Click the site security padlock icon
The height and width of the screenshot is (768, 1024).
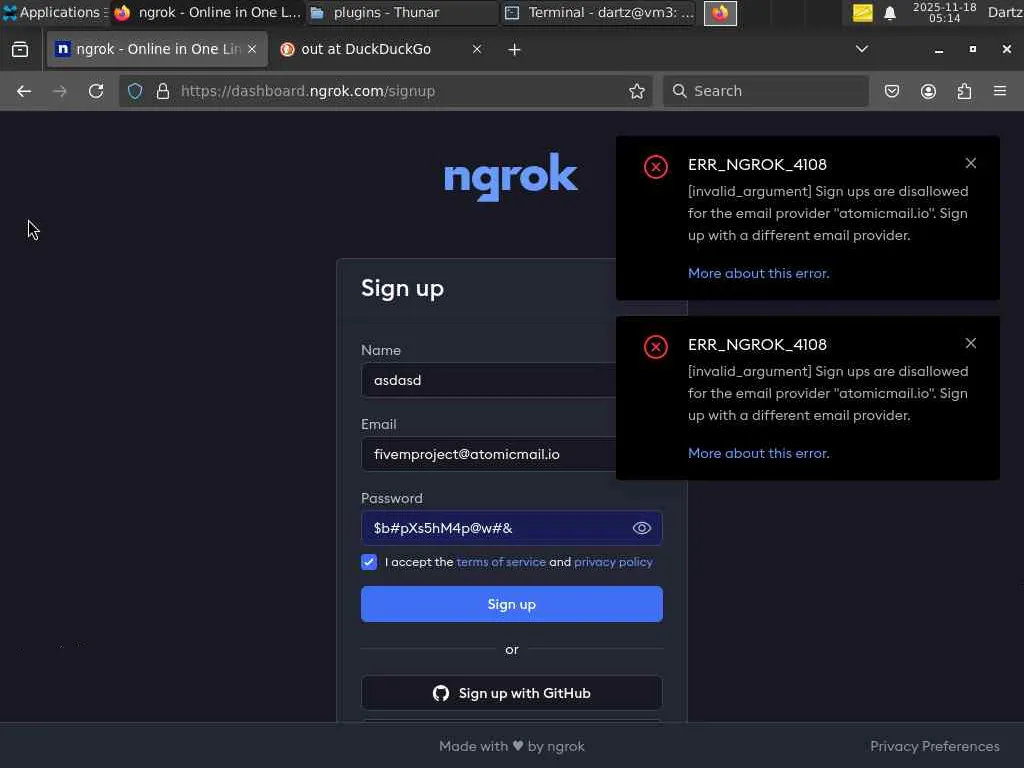[x=163, y=91]
